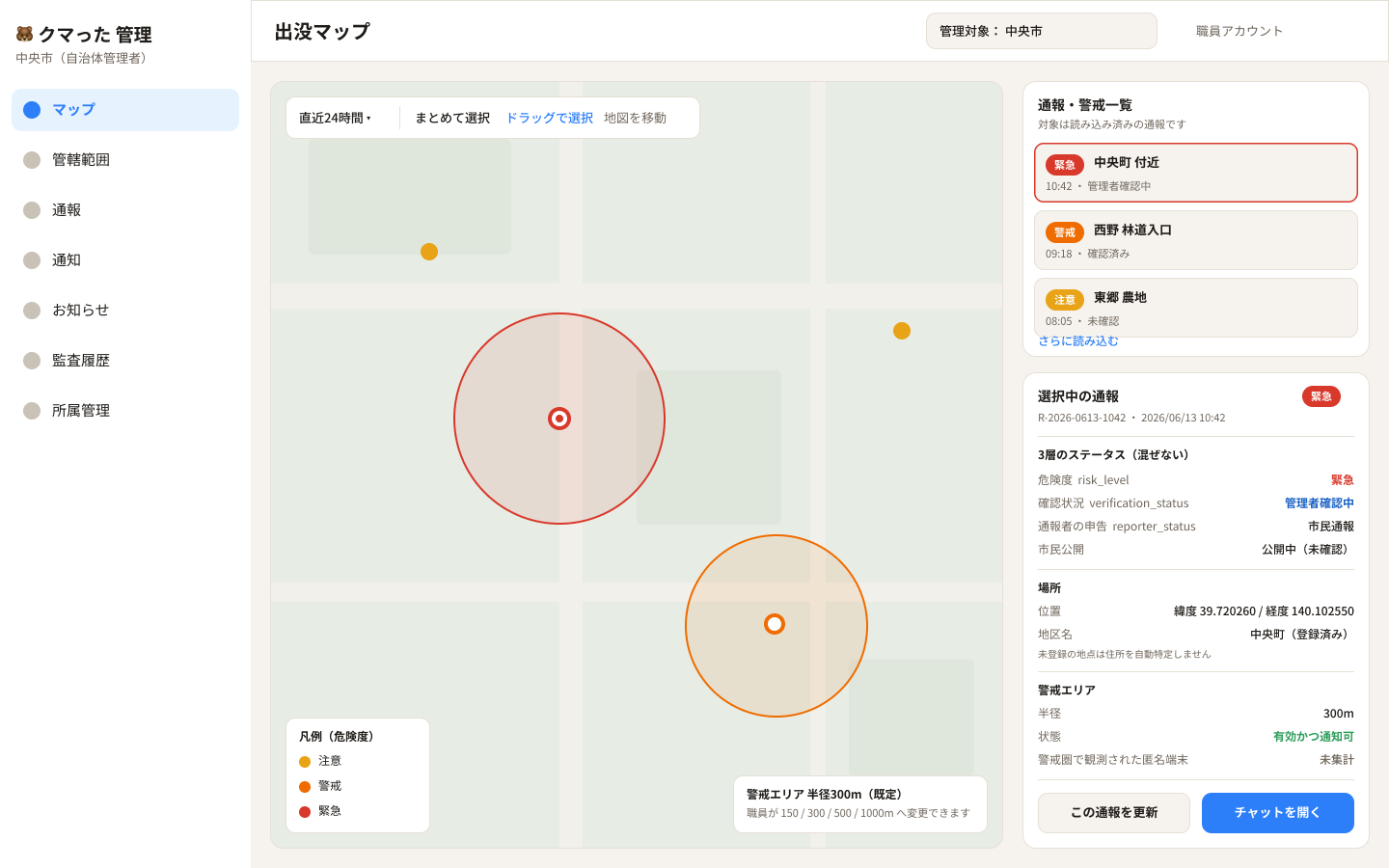1389x868 pixels.
Task: Click この通報を更新 button
Action: point(1114,813)
